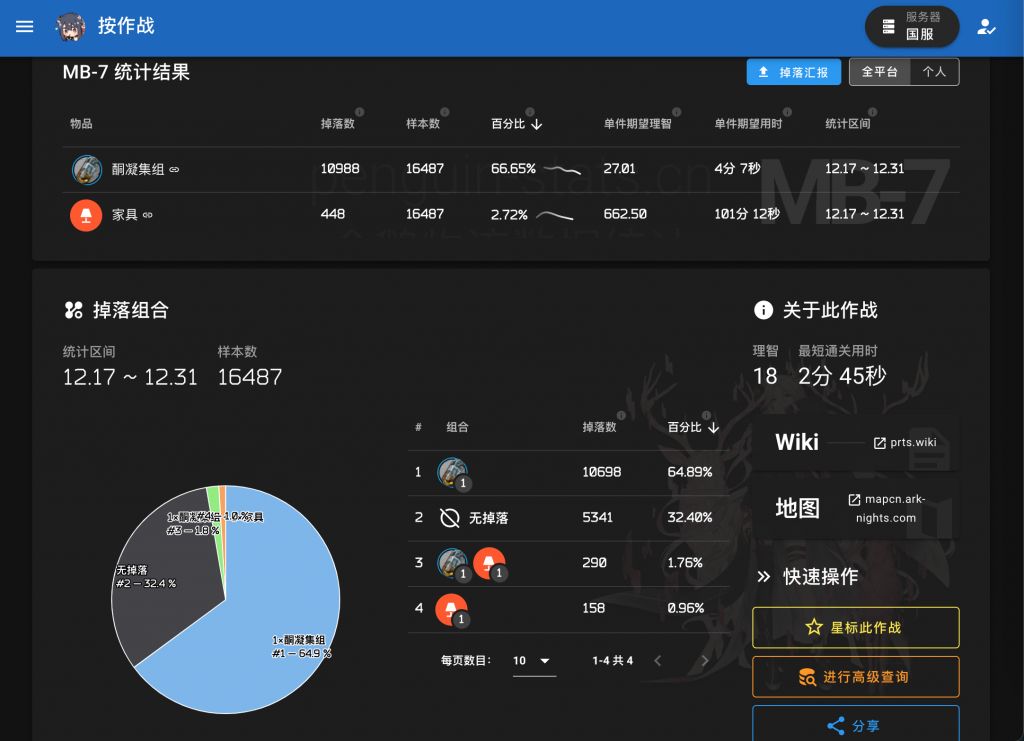Click the 家具 item icon in results table
The height and width of the screenshot is (741, 1024).
point(87,214)
